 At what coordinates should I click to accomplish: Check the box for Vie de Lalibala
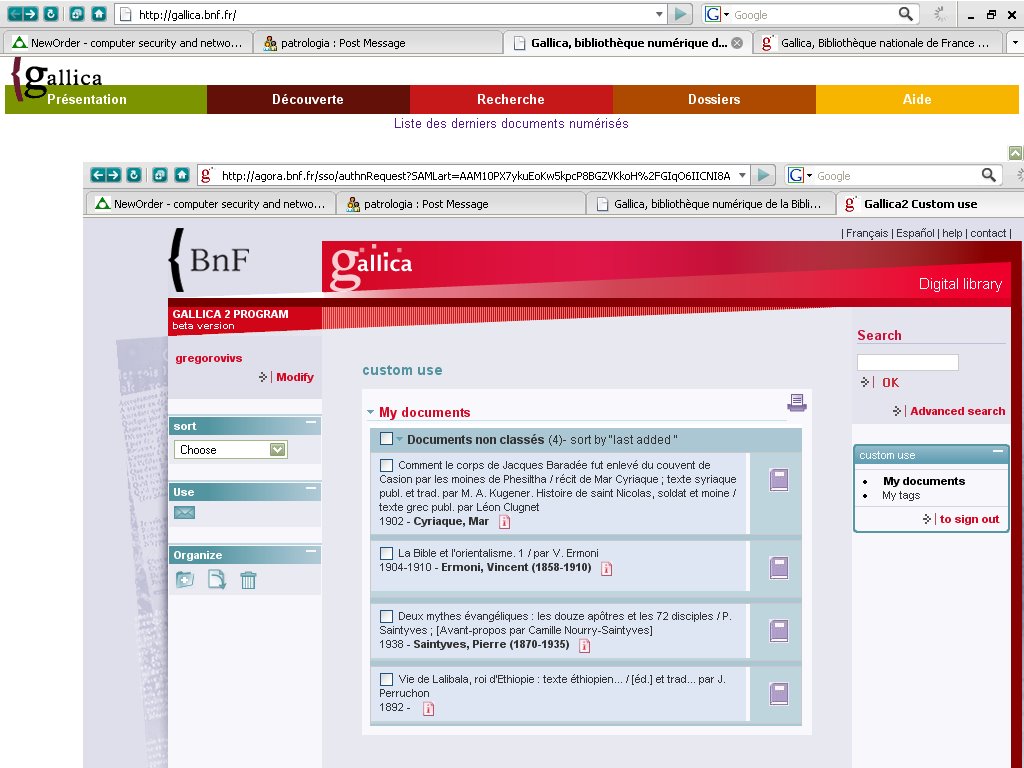[x=387, y=679]
